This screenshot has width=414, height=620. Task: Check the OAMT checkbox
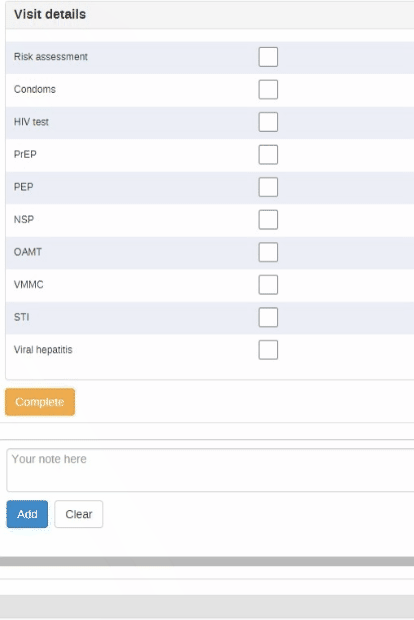pos(268,252)
